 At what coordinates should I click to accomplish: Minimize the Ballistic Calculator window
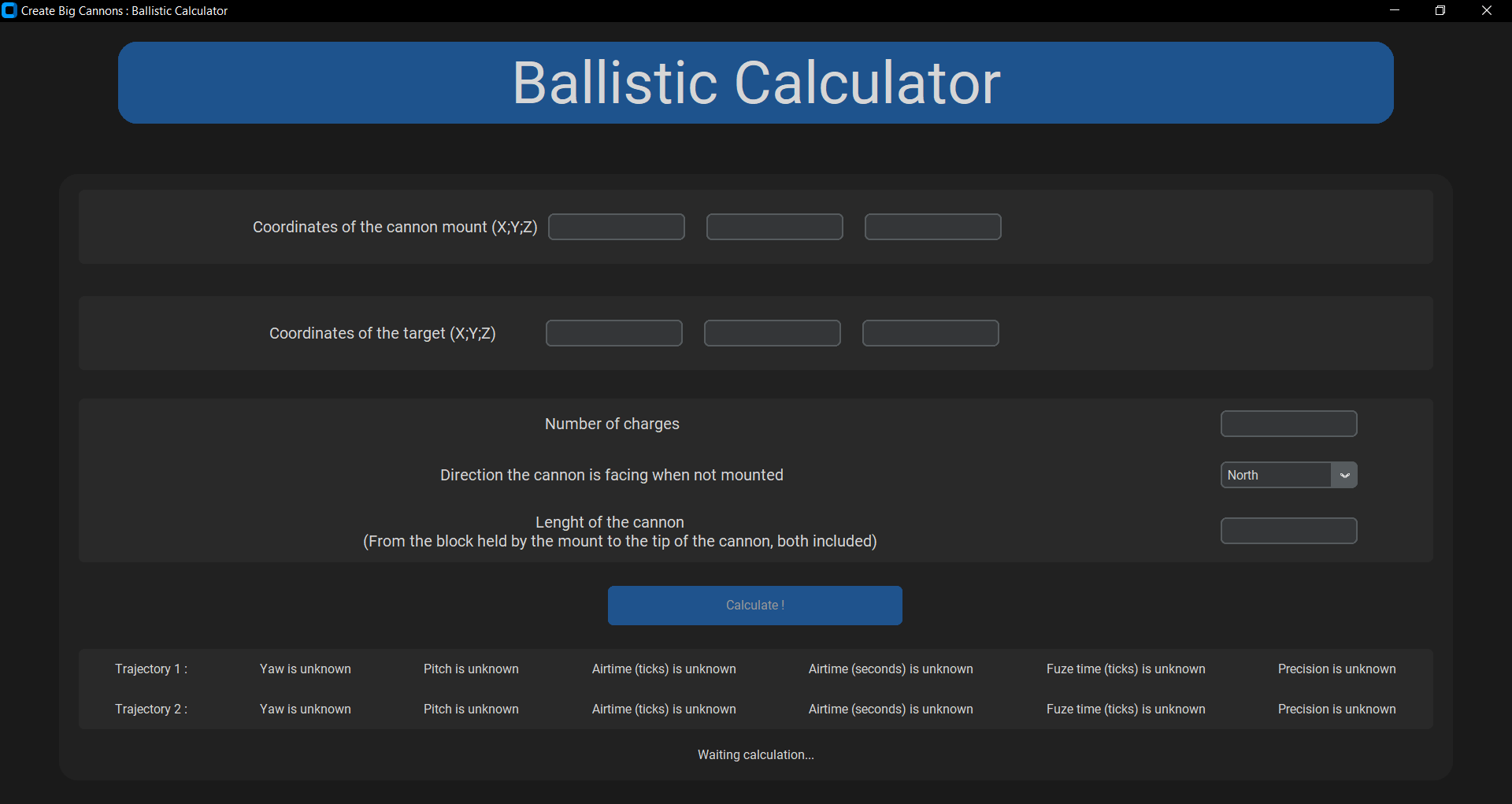click(x=1394, y=10)
